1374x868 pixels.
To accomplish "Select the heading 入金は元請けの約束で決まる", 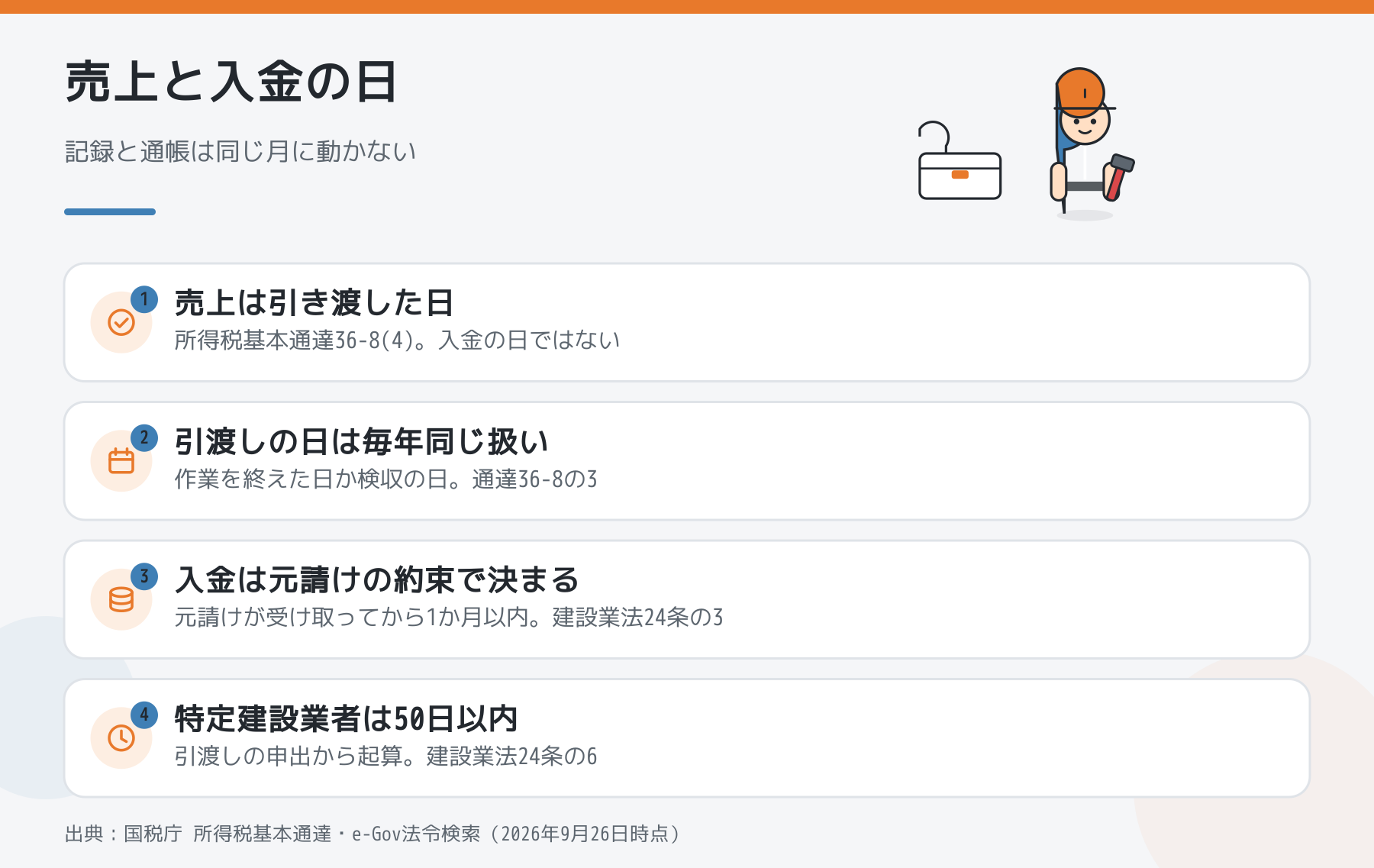I will (377, 580).
